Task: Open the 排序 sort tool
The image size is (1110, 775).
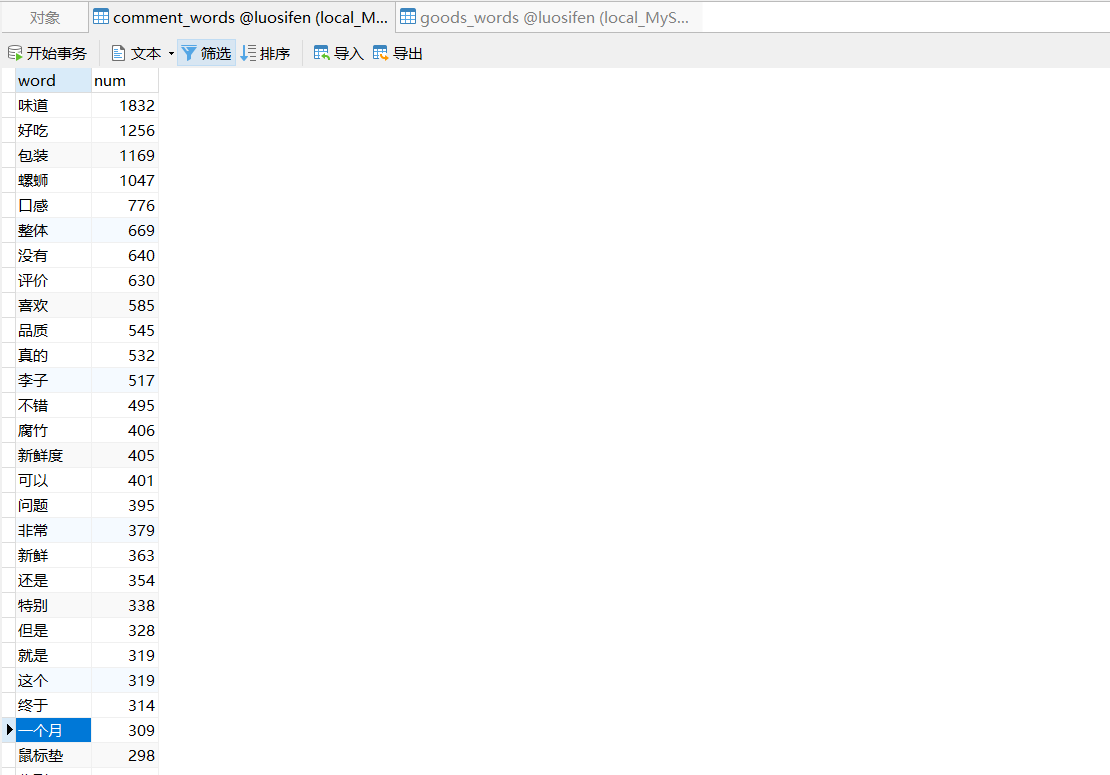Action: tap(265, 53)
